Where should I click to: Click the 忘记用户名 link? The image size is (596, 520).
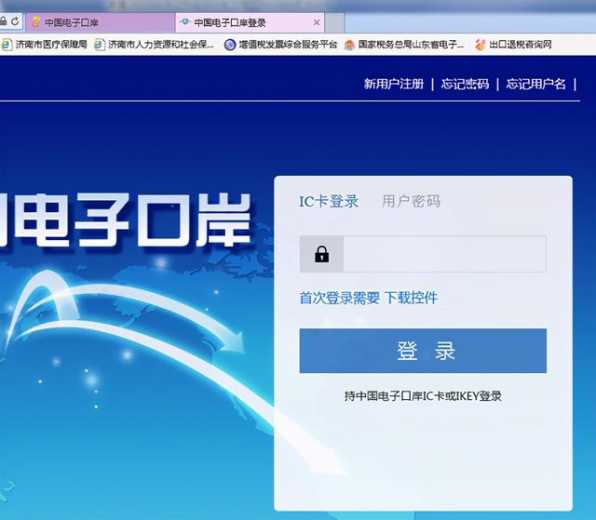point(536,84)
